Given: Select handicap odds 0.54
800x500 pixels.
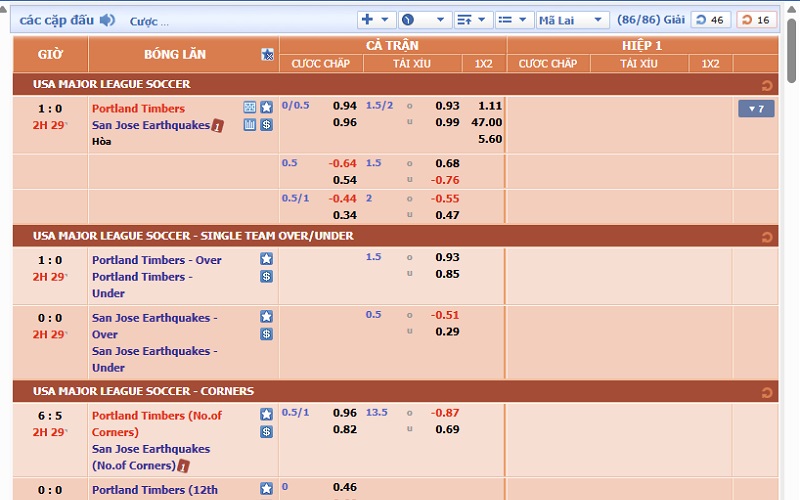Looking at the screenshot, I should (x=344, y=180).
